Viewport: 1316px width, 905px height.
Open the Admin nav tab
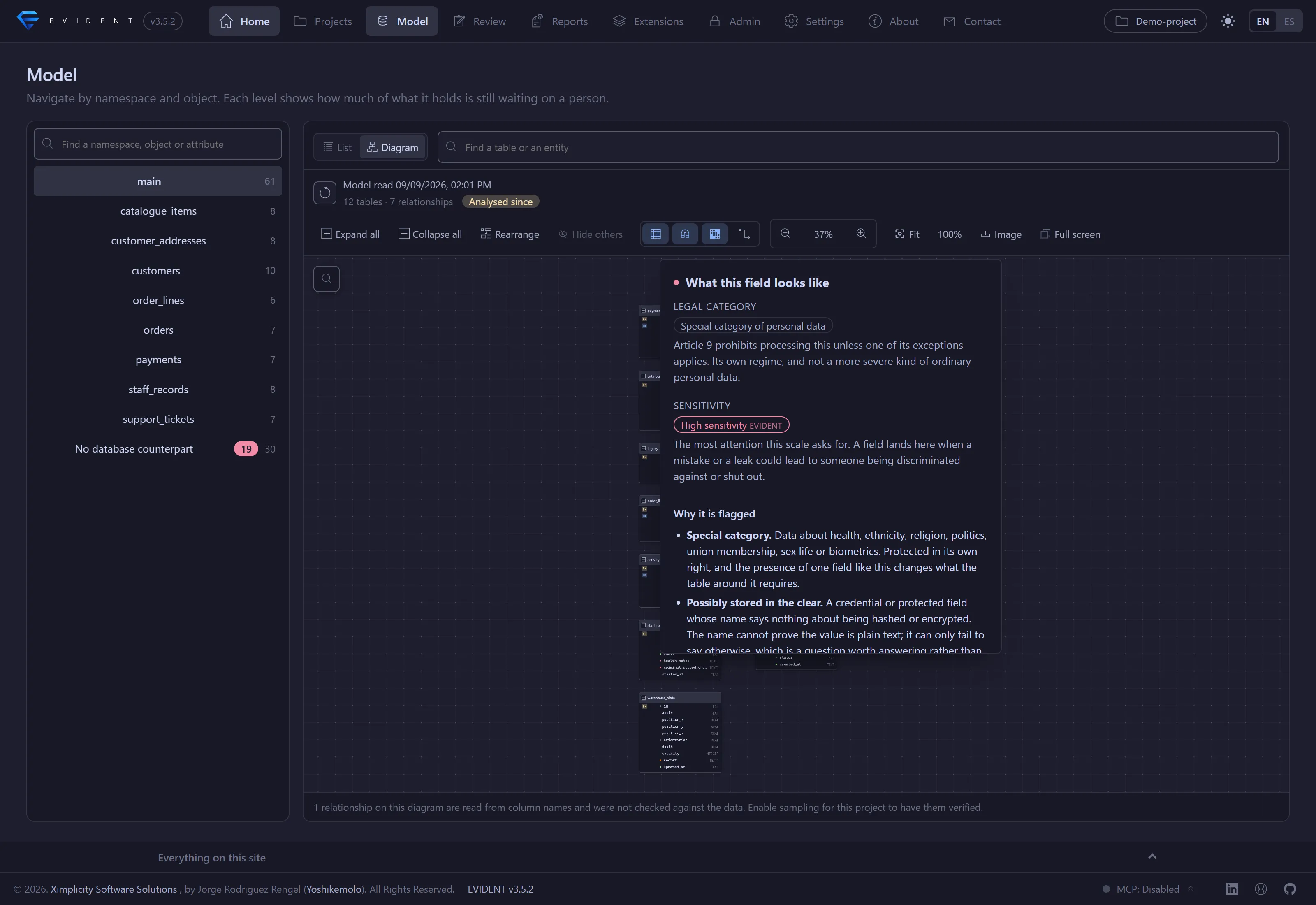734,21
